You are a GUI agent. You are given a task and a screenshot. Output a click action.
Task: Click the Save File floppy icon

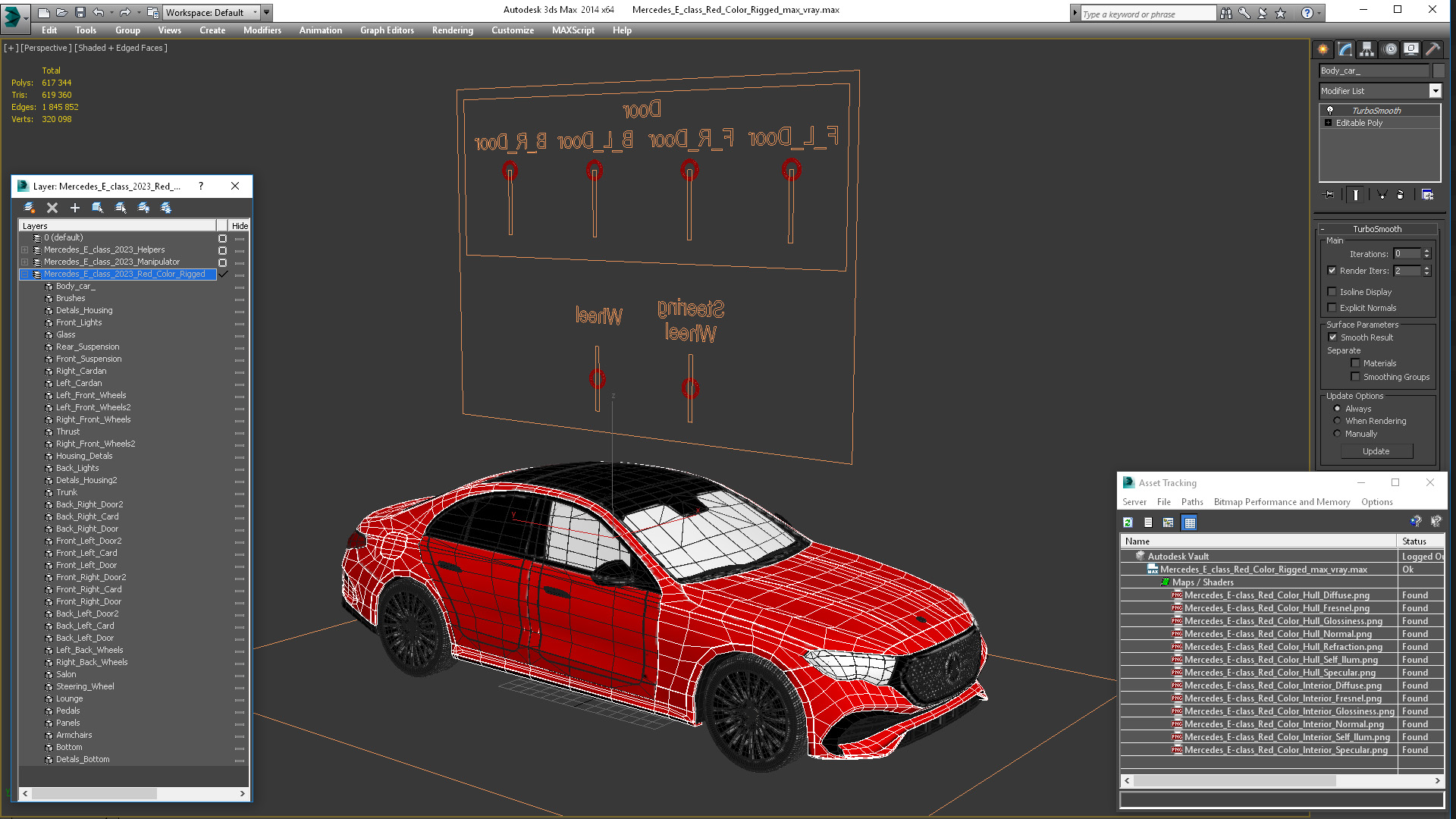[x=80, y=12]
